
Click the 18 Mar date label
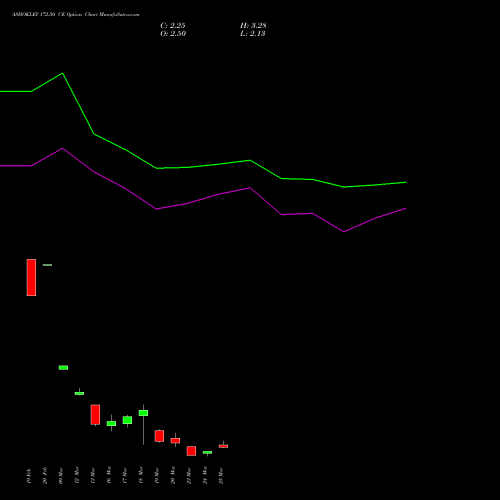[141, 475]
